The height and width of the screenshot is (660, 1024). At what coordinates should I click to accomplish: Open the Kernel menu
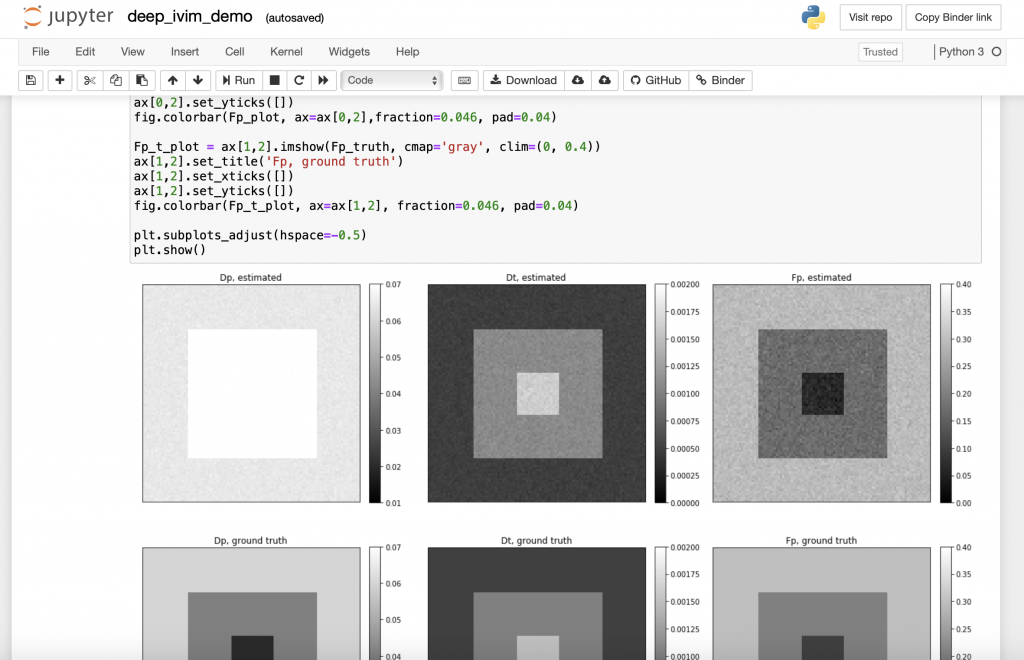tap(286, 52)
